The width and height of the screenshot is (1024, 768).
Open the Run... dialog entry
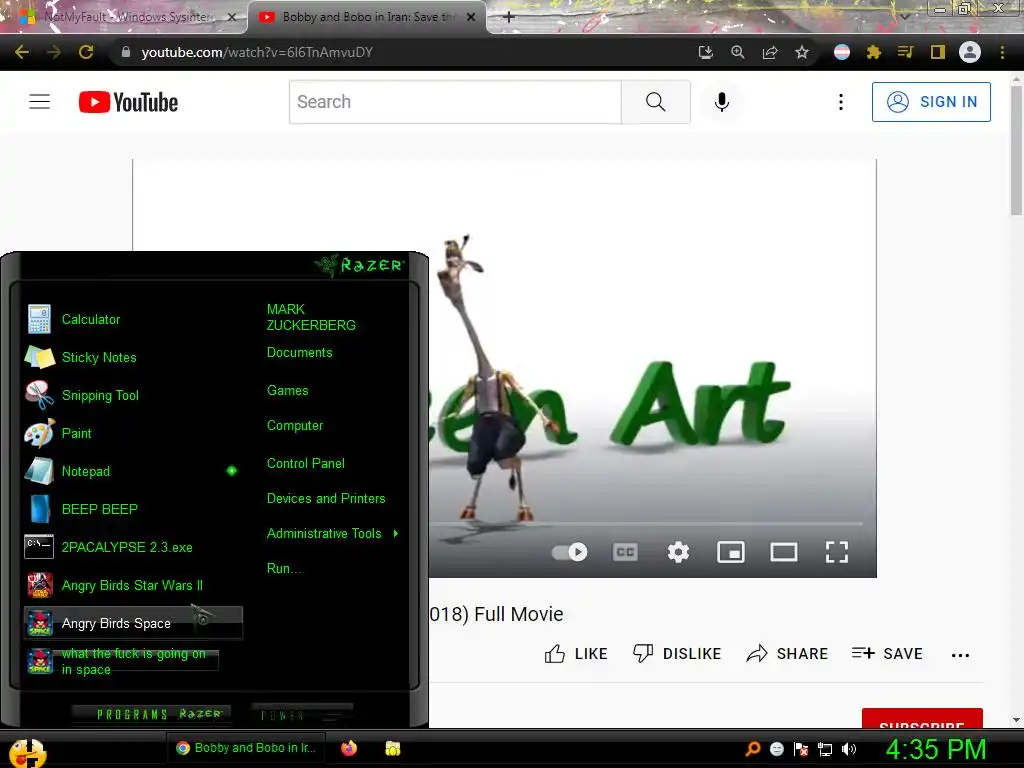[284, 568]
